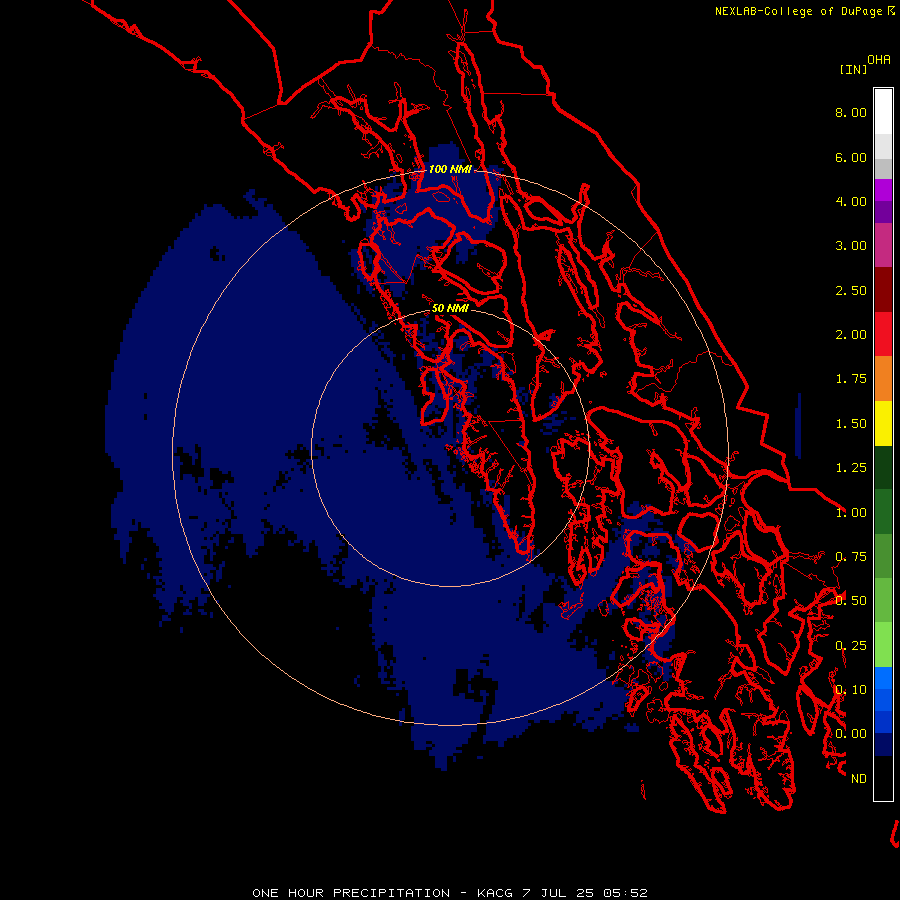Click the KACG station identifier in caption
900x900 pixels.
tap(495, 893)
